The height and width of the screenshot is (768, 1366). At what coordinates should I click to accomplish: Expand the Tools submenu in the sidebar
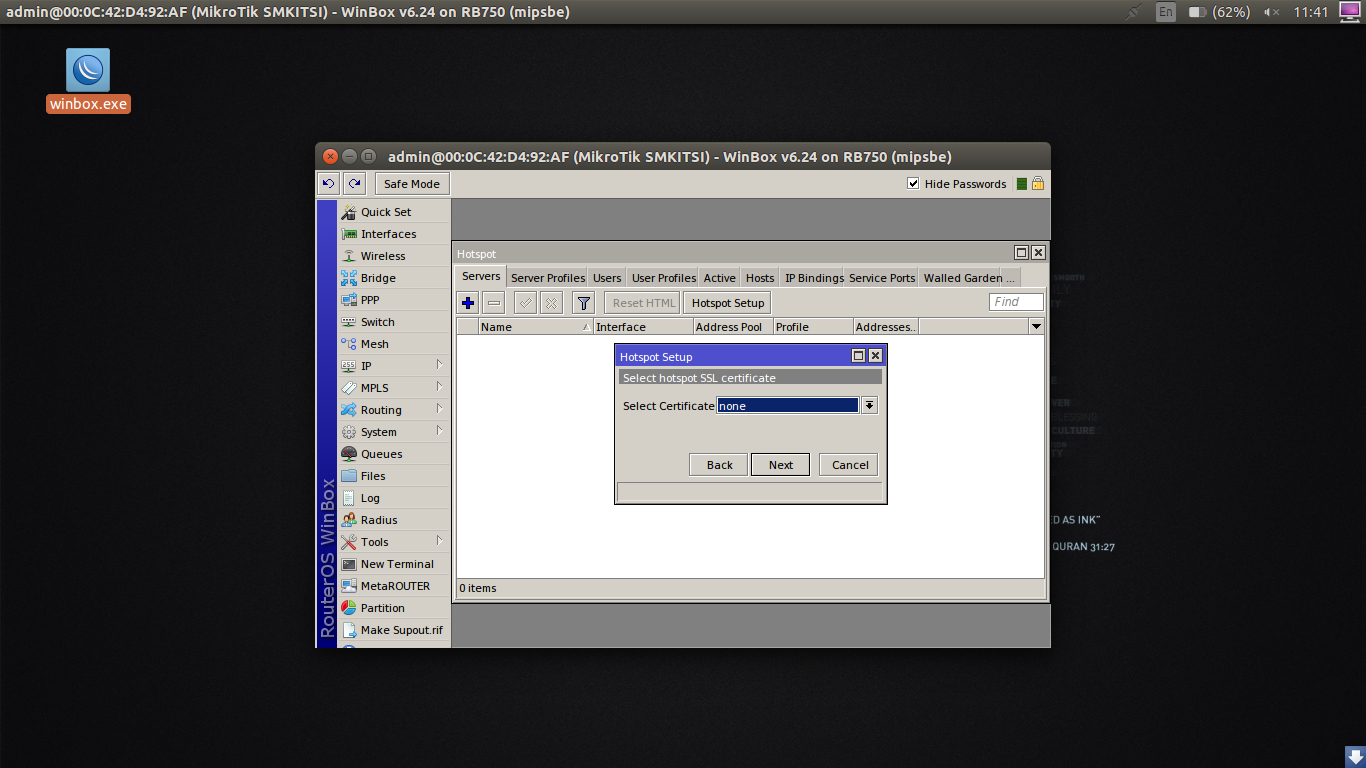click(394, 542)
